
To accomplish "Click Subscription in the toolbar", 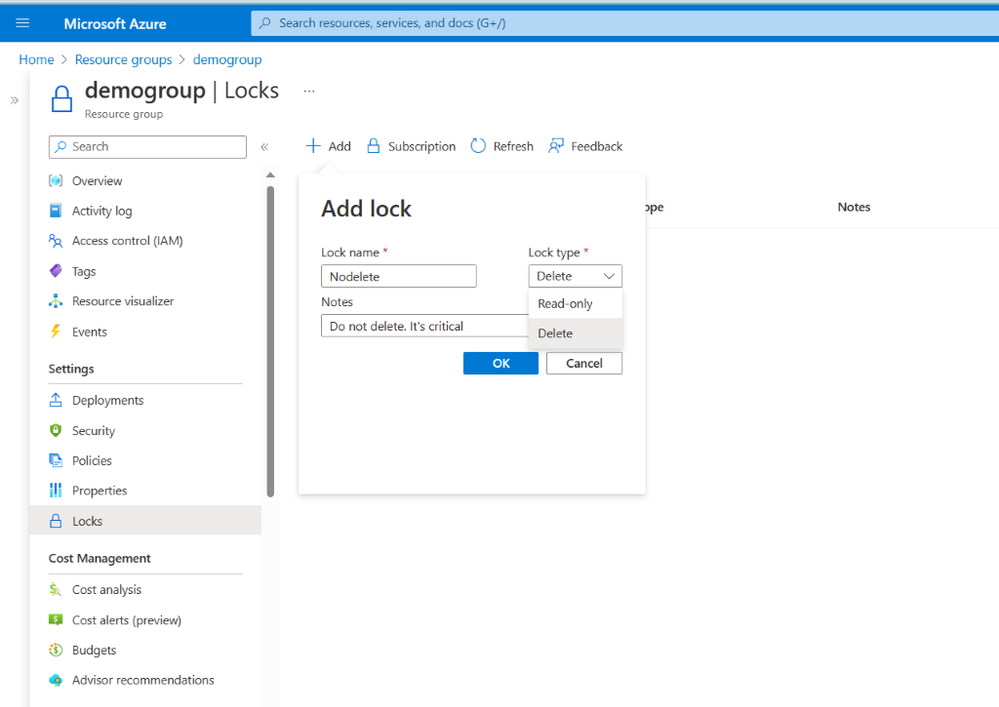I will tap(422, 146).
